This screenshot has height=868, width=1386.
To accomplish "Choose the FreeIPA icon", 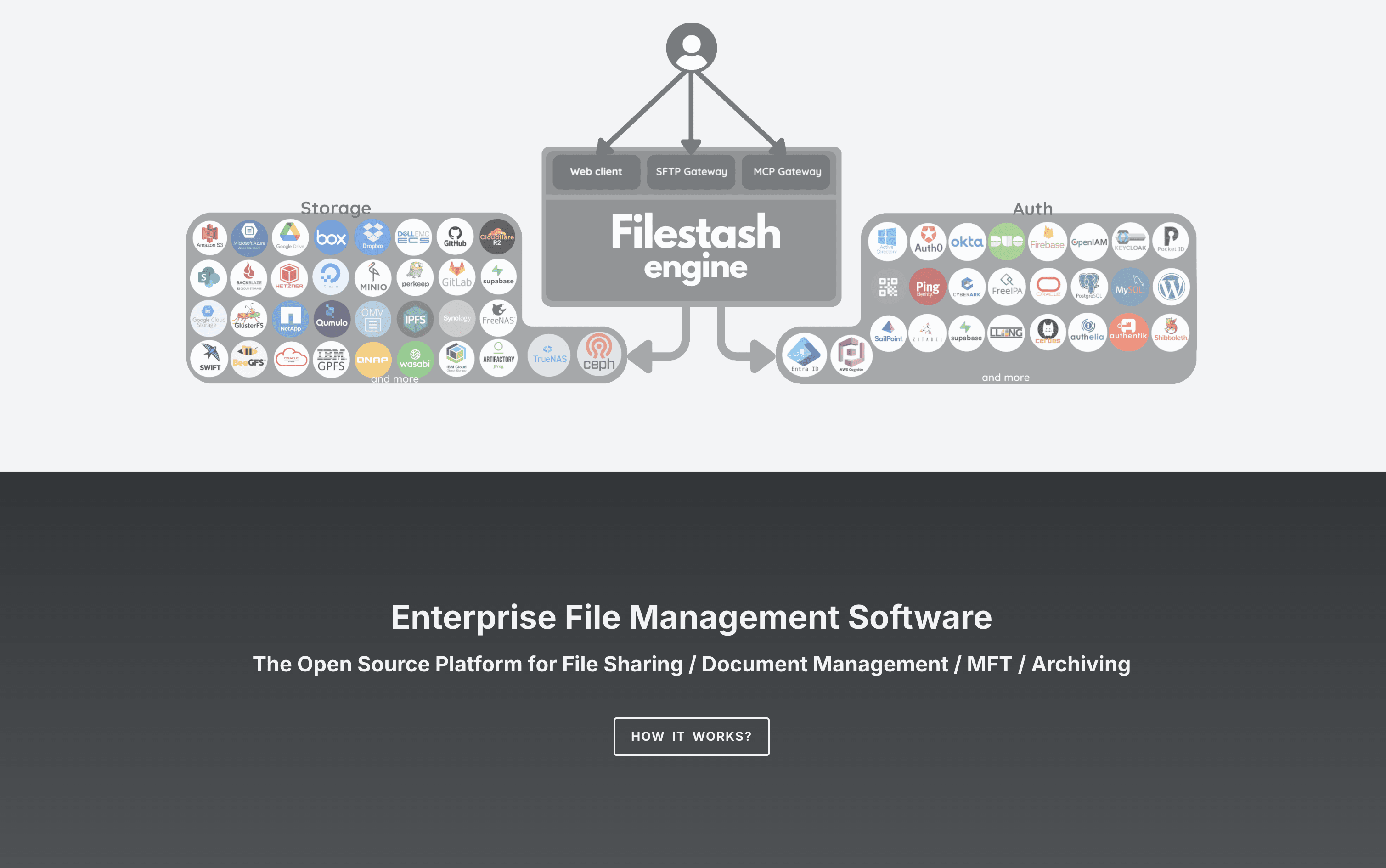I will pyautogui.click(x=1007, y=287).
